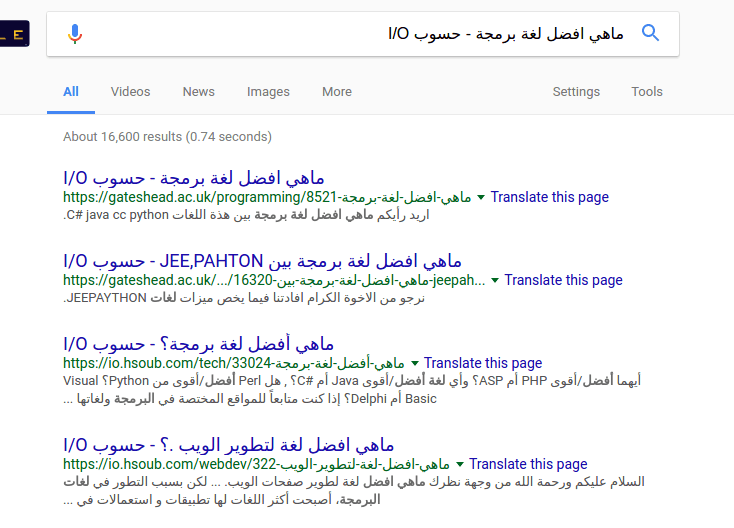
Task: Open the Images tab
Action: [x=268, y=92]
